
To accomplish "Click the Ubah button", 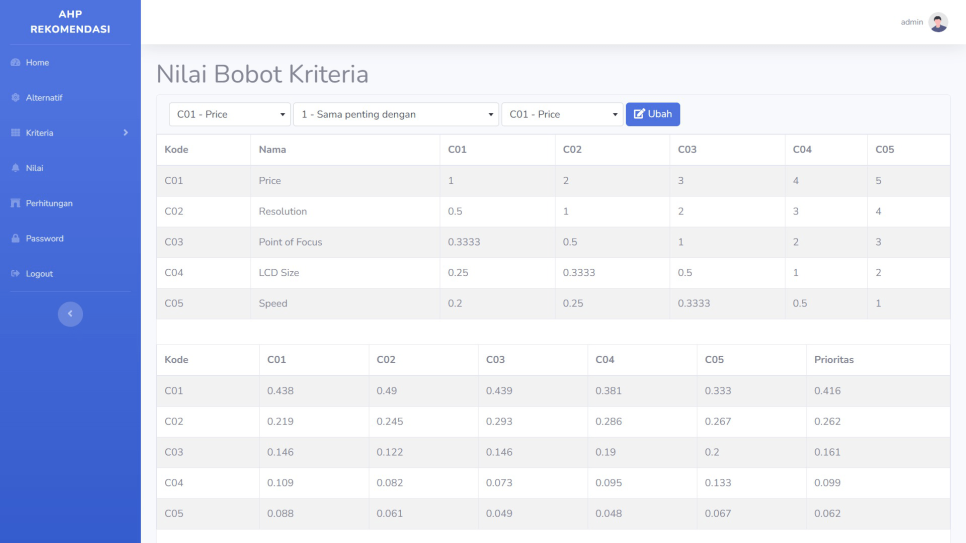I will pos(653,114).
